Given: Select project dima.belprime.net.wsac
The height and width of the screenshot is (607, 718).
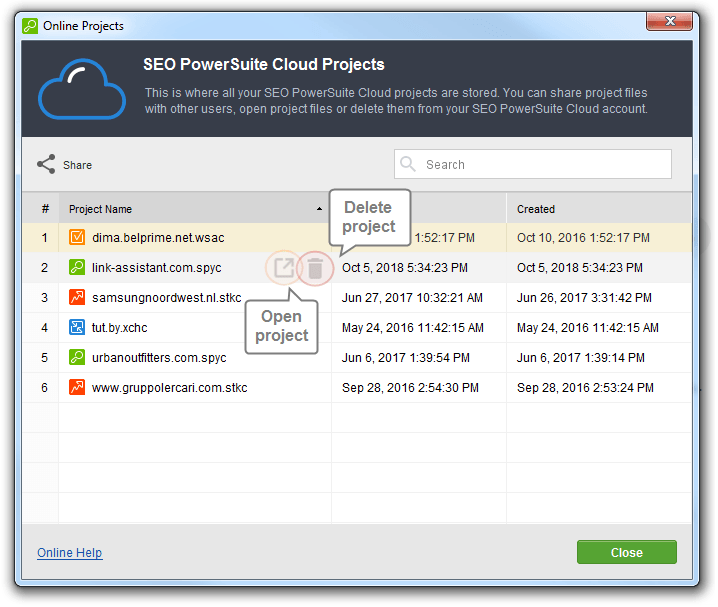Looking at the screenshot, I should tap(158, 238).
